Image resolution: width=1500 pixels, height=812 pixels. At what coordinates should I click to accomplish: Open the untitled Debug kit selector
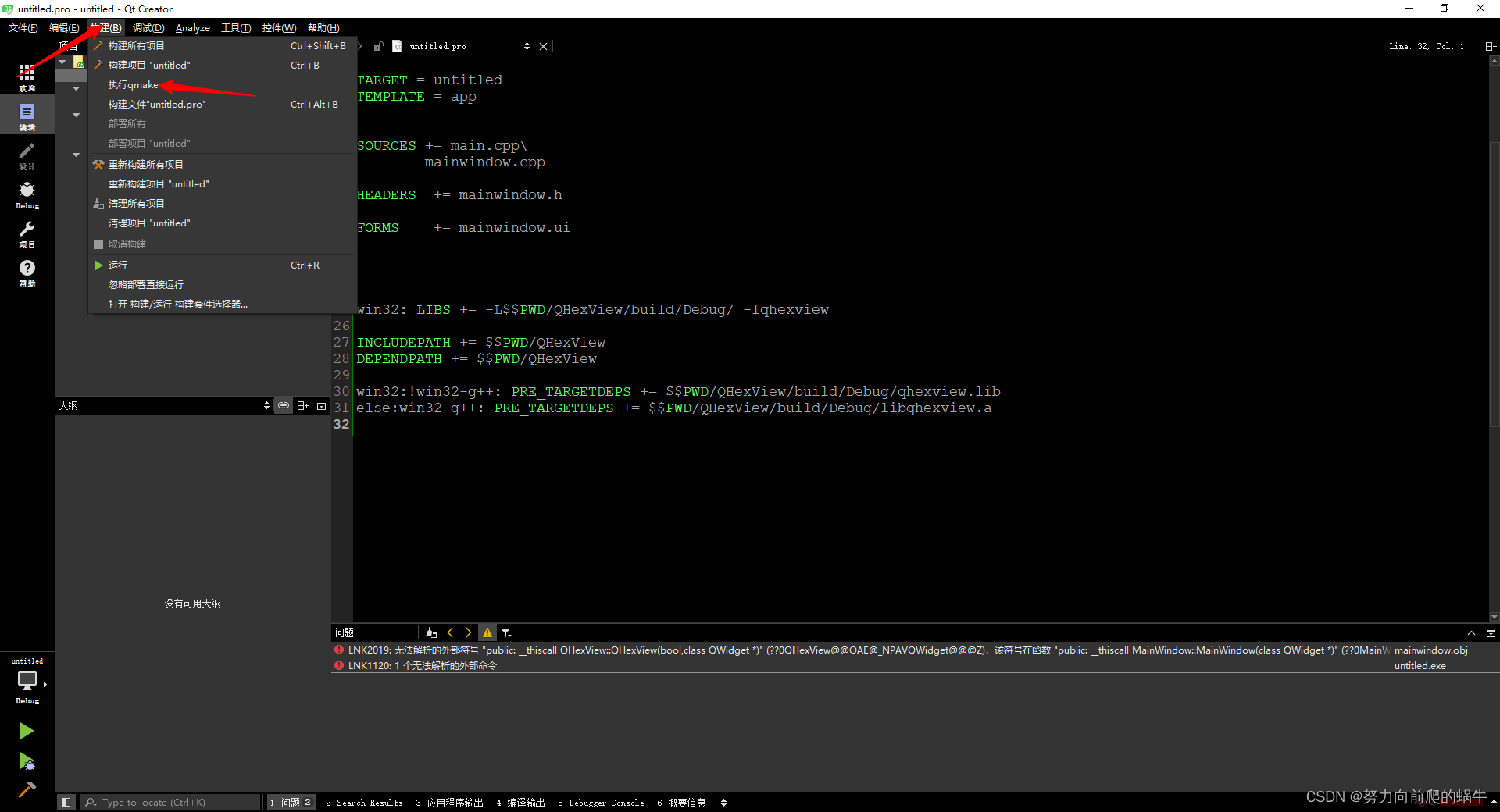(x=27, y=681)
